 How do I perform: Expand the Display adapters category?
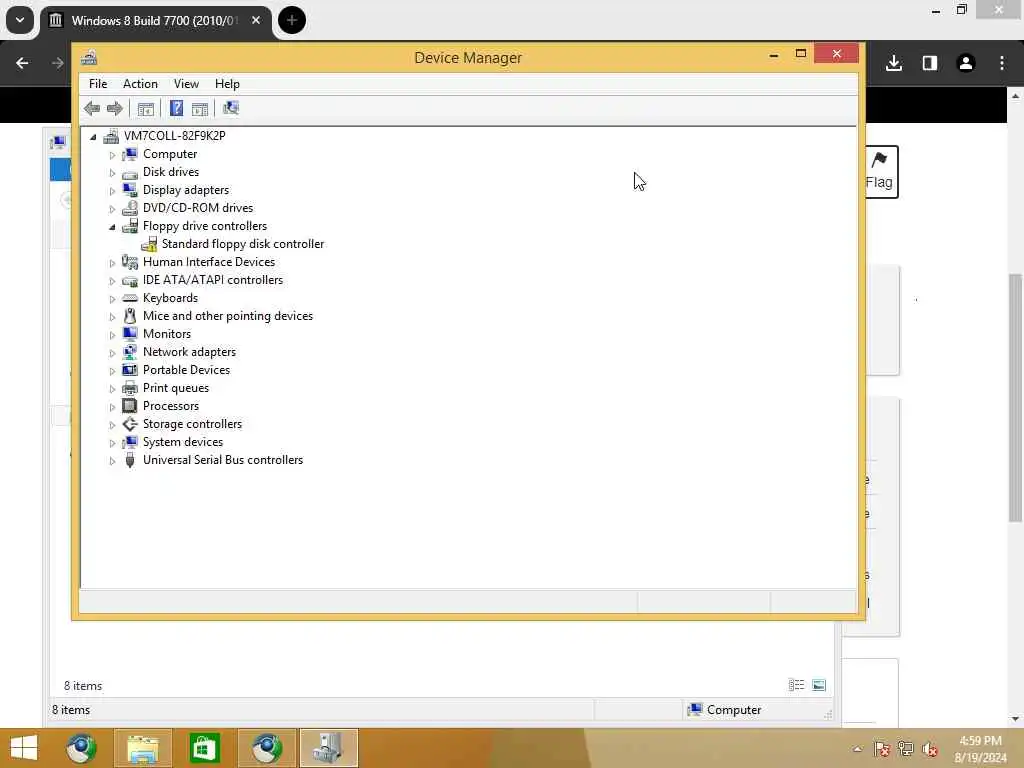tap(112, 191)
